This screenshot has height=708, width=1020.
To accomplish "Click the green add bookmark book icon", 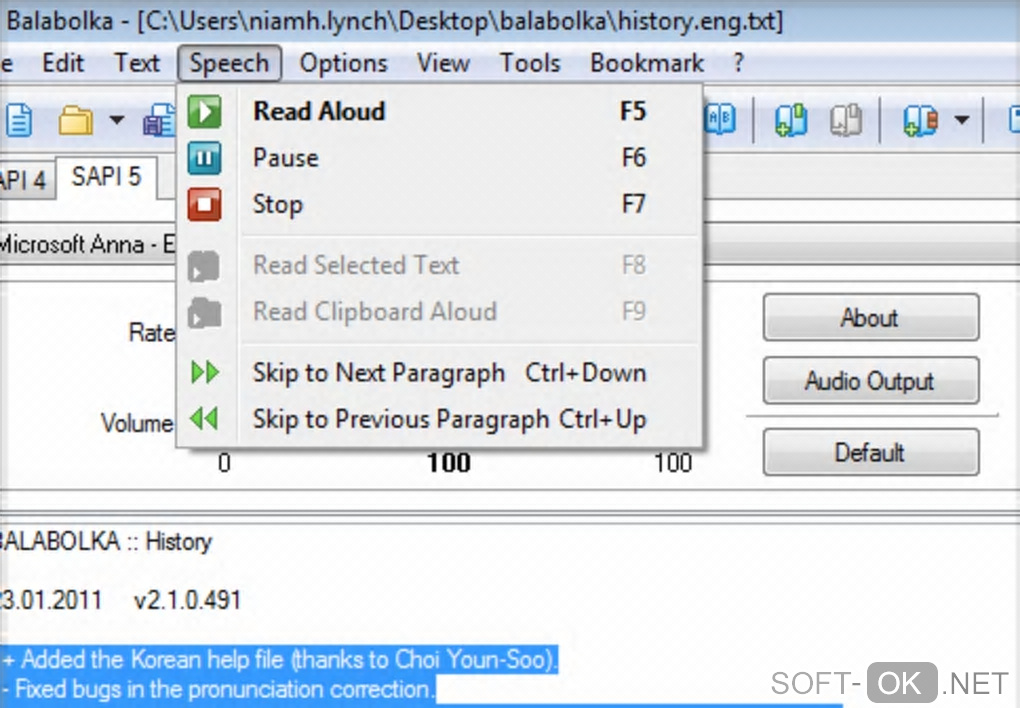I will click(791, 120).
